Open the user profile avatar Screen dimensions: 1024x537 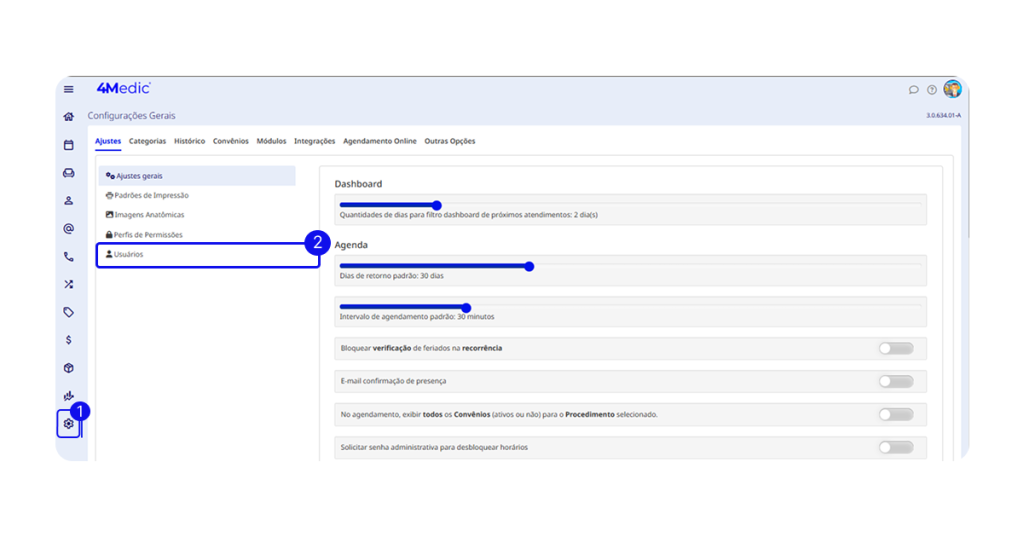952,89
